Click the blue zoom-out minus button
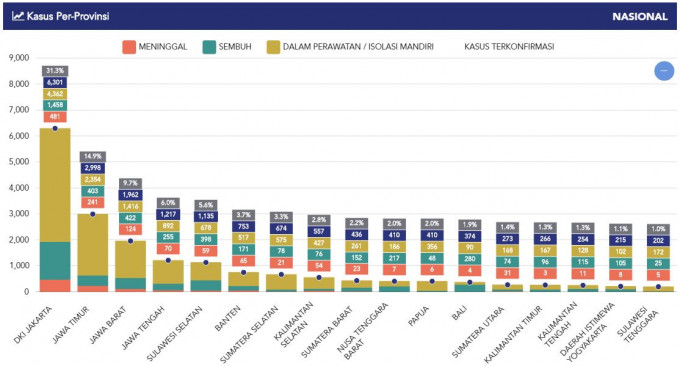The width and height of the screenshot is (680, 366). pyautogui.click(x=664, y=71)
